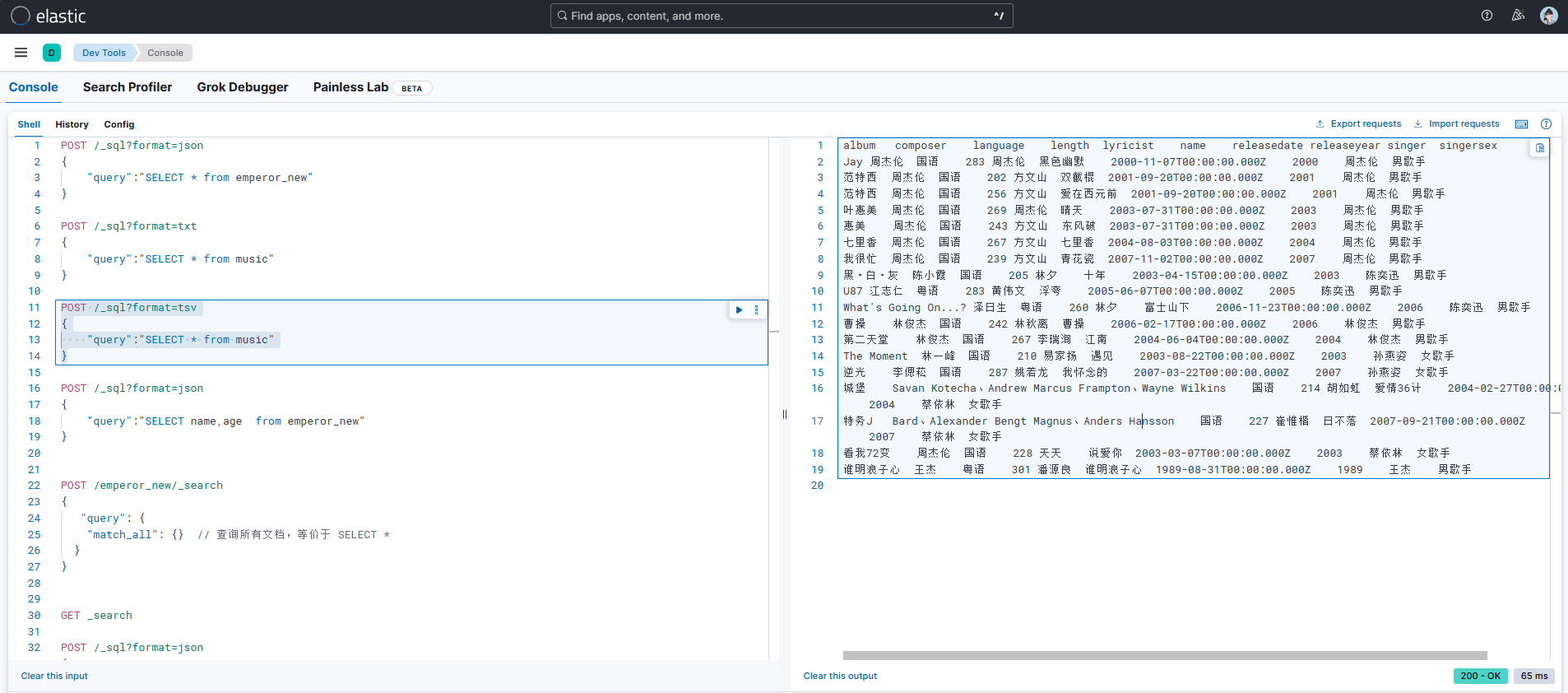Click the POST /_sql?format=txt request line

point(128,226)
